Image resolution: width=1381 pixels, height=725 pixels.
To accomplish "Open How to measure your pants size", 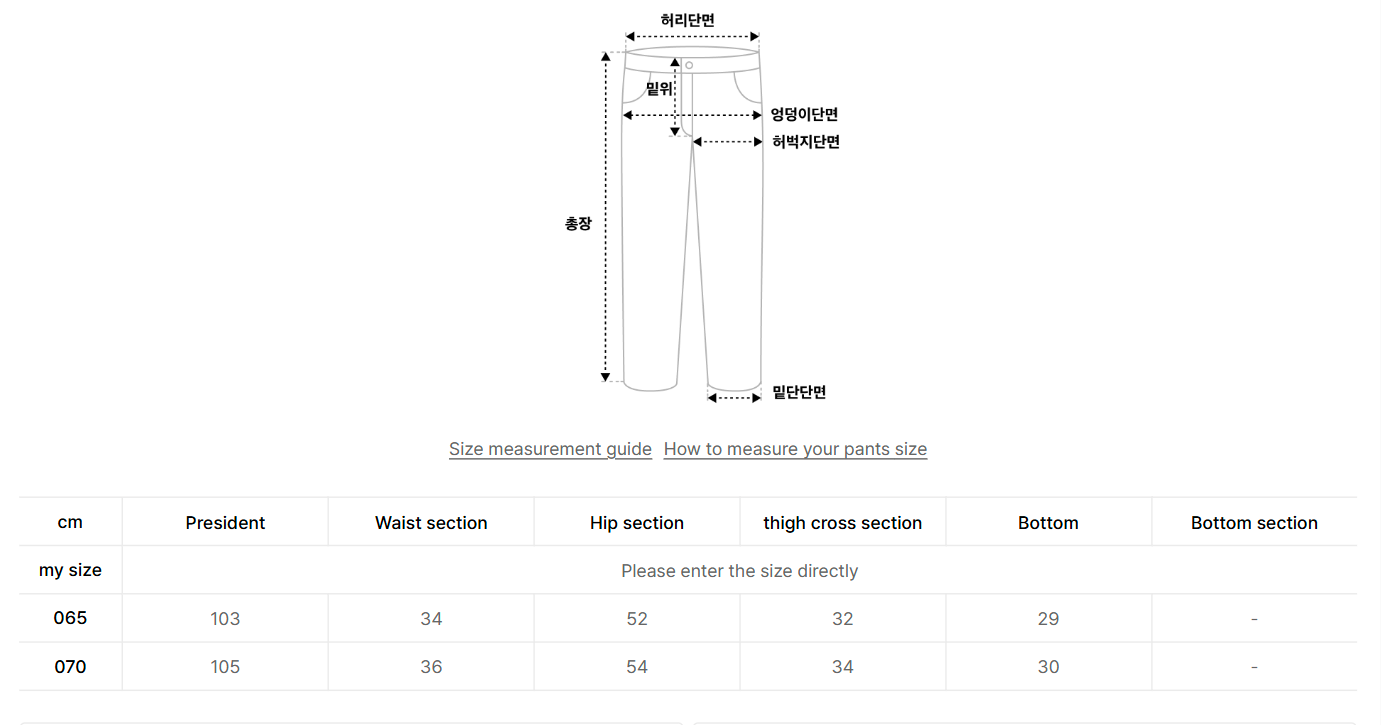I will click(x=795, y=449).
